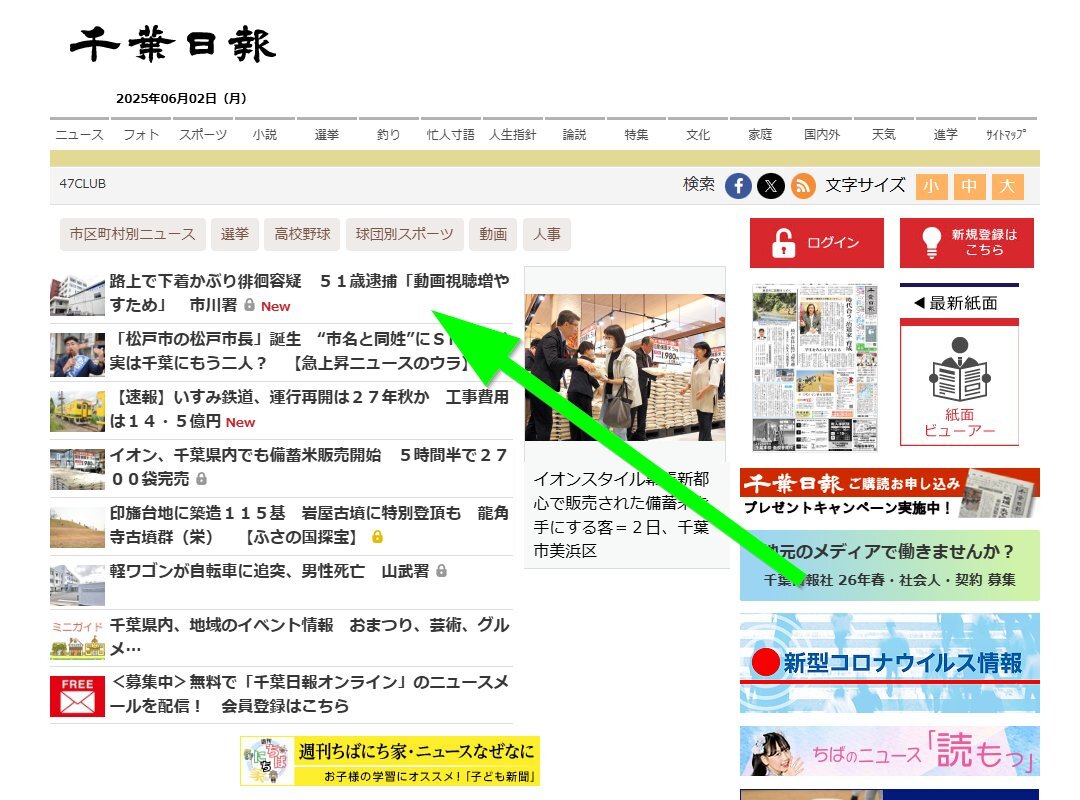Open the 小説 menu item
Screen dimensions: 1080x800
tap(265, 134)
